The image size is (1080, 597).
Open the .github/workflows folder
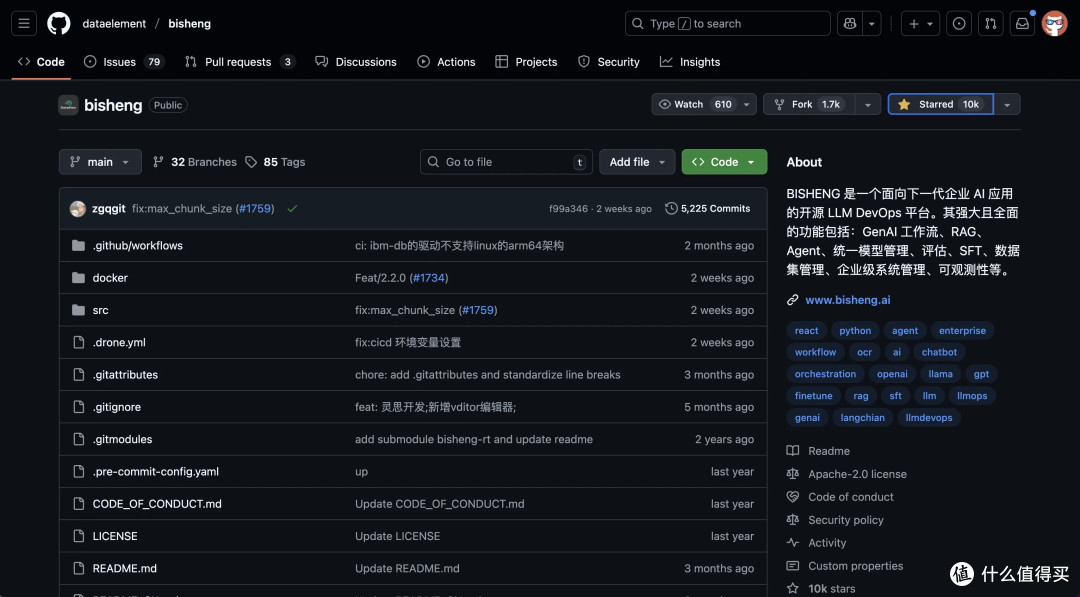(x=138, y=245)
